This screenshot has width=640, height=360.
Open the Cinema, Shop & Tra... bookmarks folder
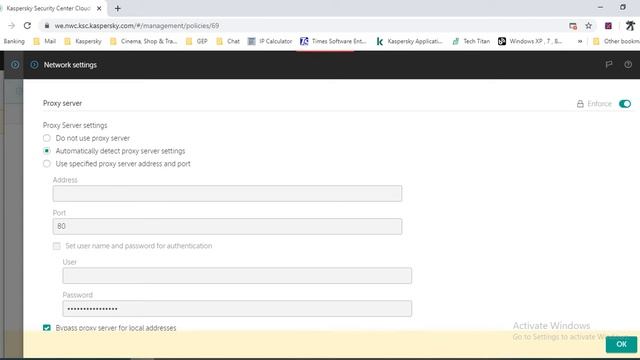point(144,41)
